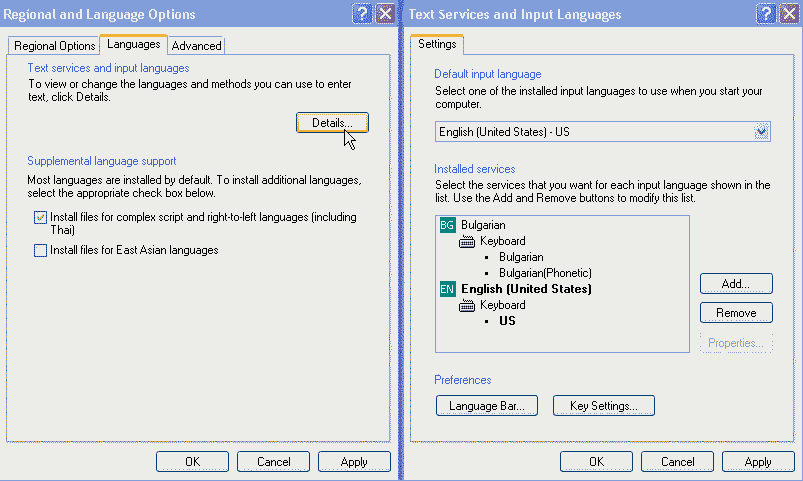Open Key Settings... preferences

603,406
